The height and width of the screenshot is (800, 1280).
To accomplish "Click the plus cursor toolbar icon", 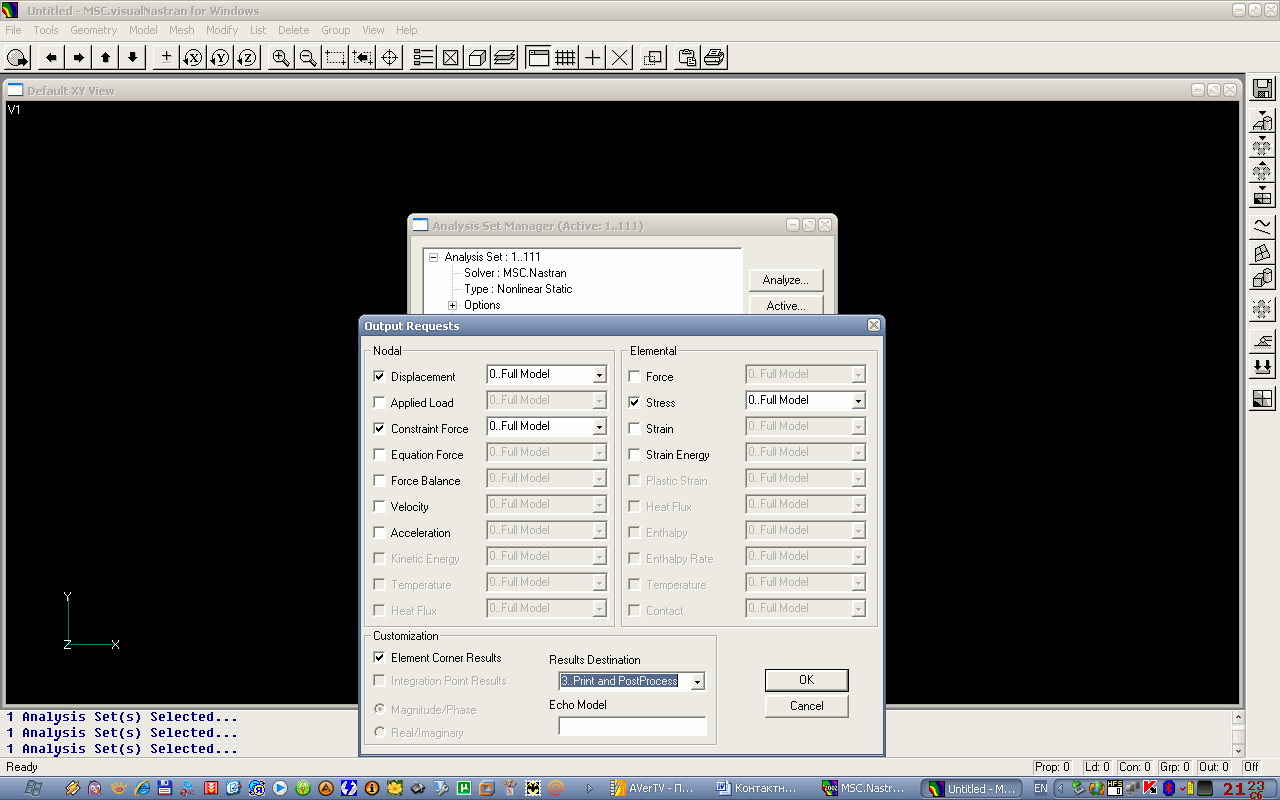I will click(592, 58).
